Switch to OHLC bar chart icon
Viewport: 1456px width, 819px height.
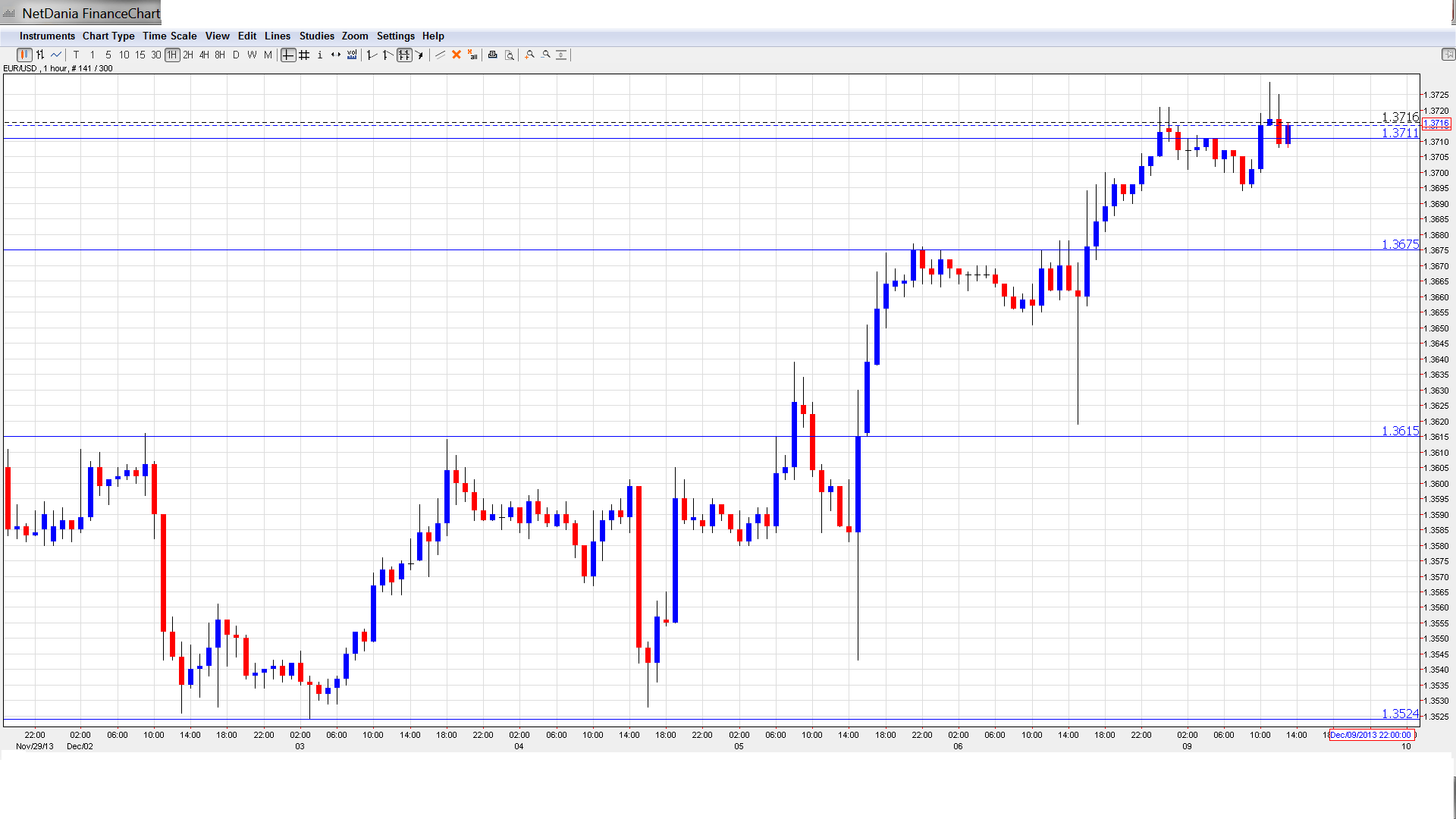tap(40, 55)
